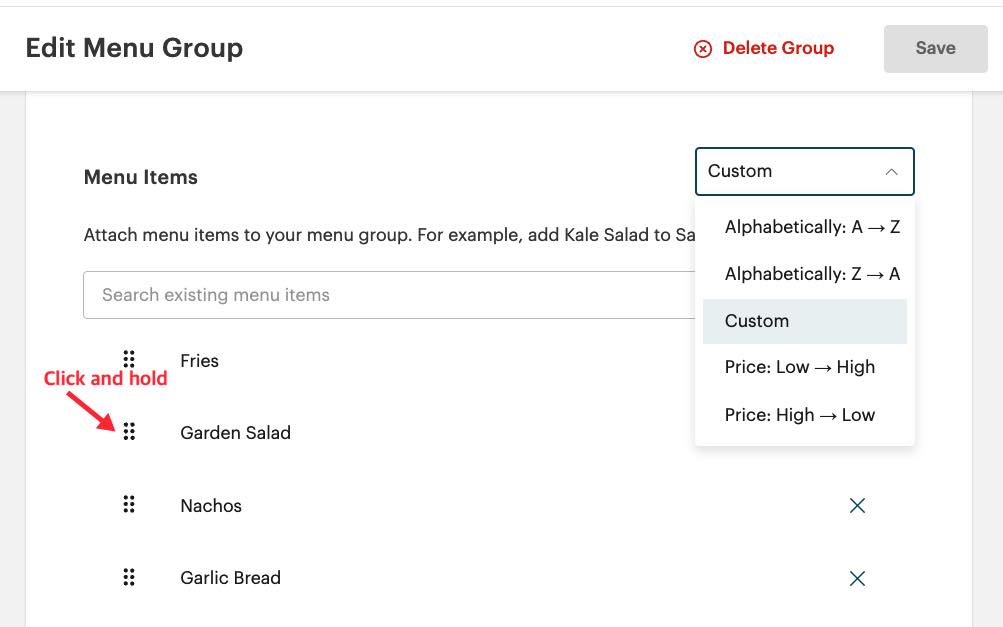Select the Fries menu item label
Viewport: 1003px width, 627px height.
199,361
